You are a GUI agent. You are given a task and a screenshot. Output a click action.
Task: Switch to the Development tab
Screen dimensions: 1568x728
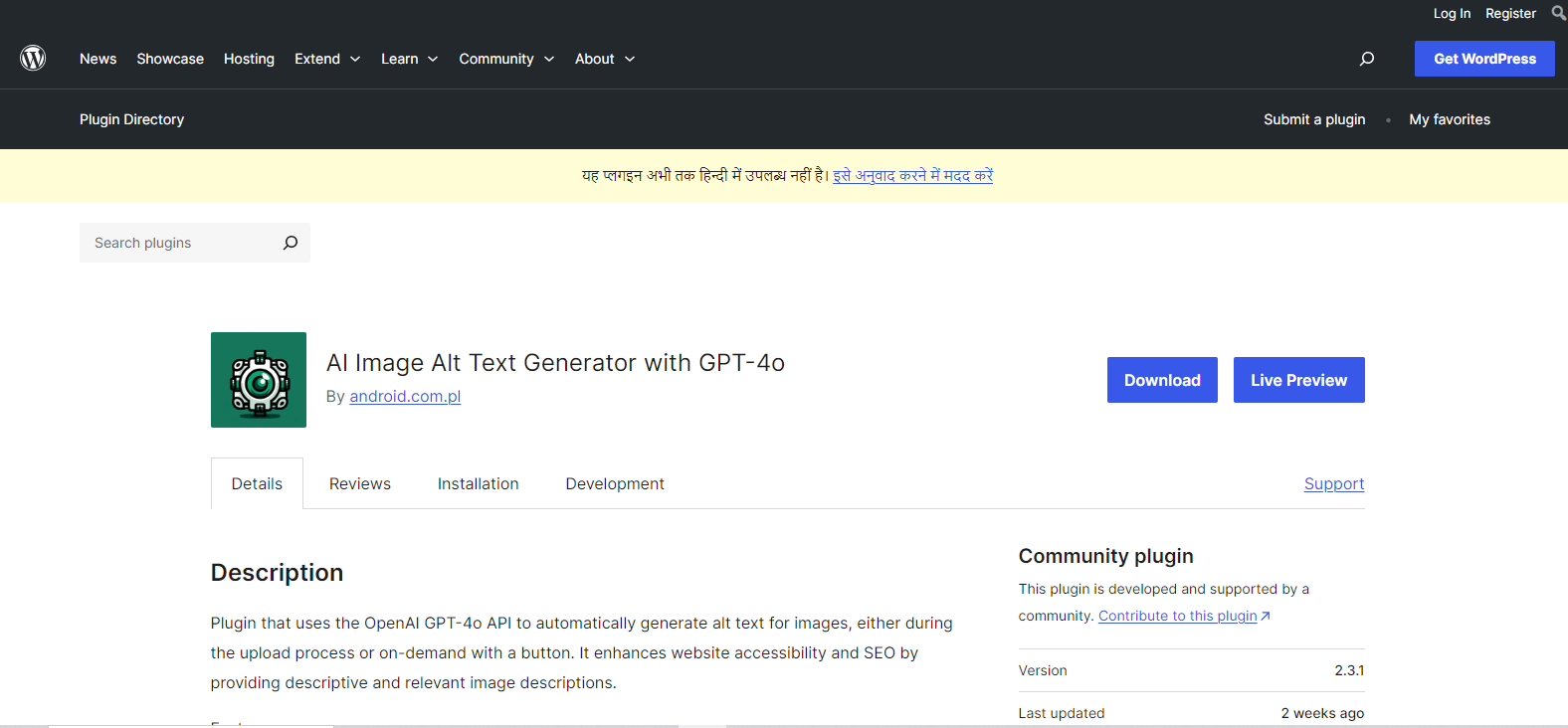(615, 483)
